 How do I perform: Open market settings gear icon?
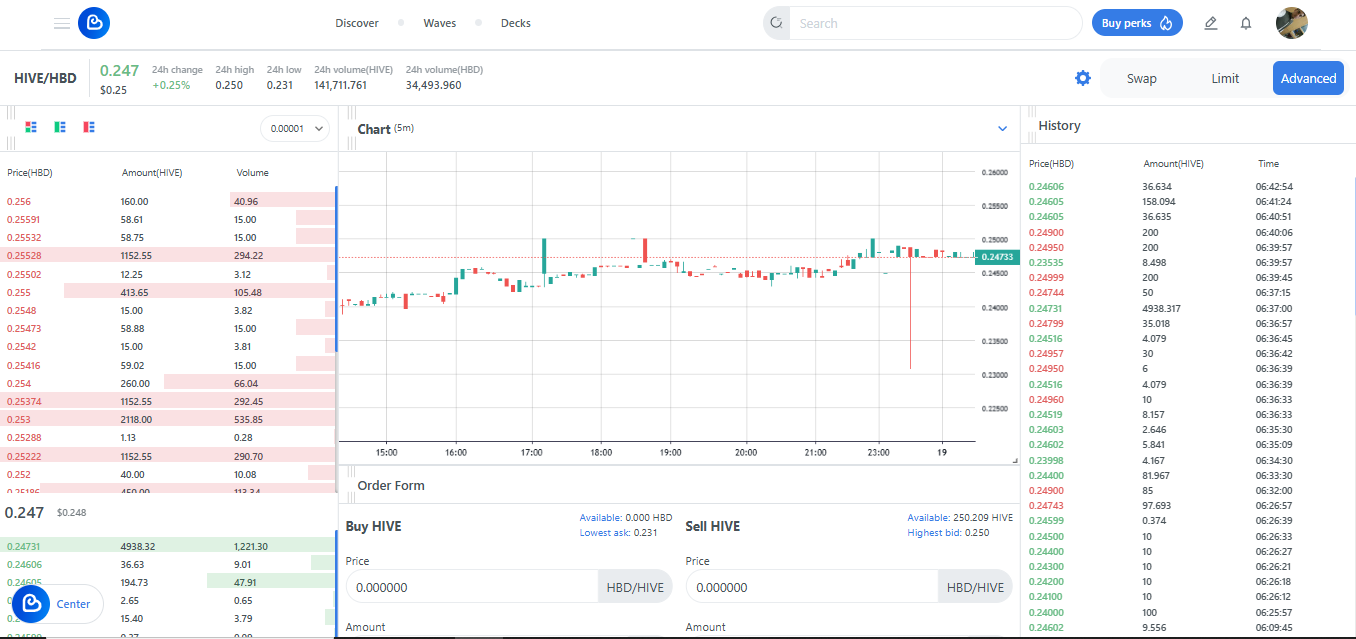[x=1083, y=78]
